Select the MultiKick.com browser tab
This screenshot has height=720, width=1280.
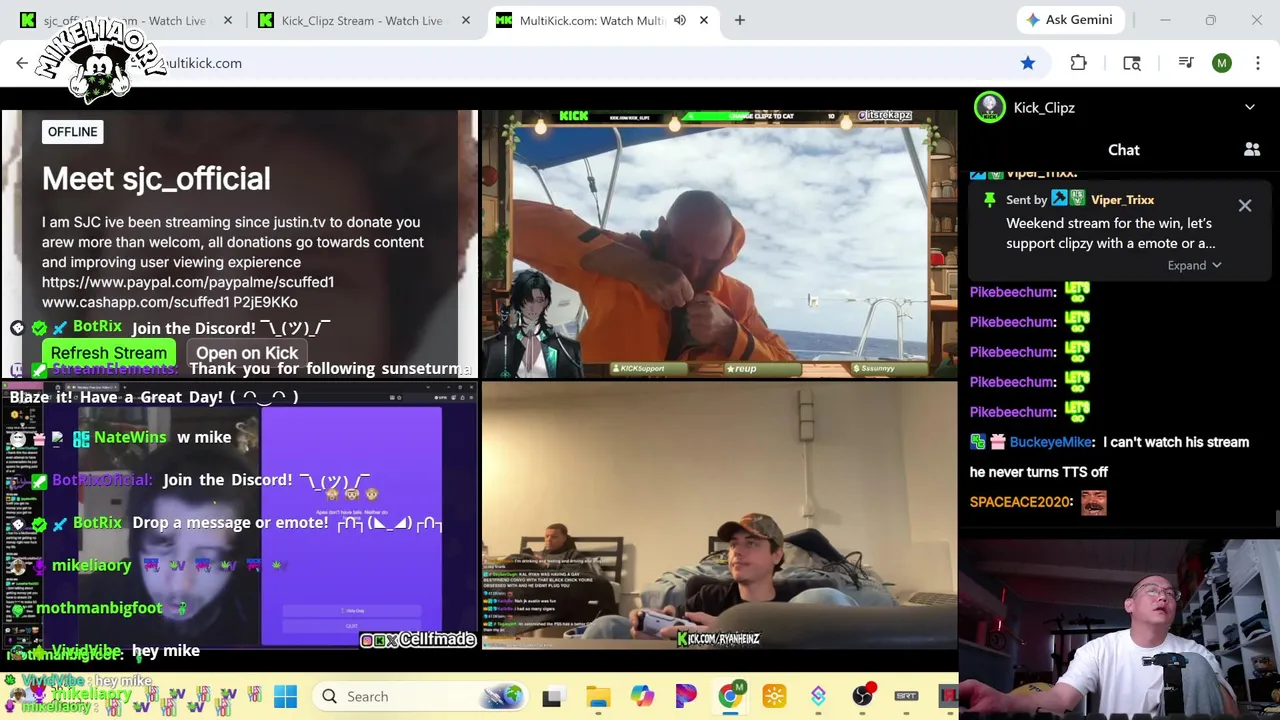tap(592, 20)
